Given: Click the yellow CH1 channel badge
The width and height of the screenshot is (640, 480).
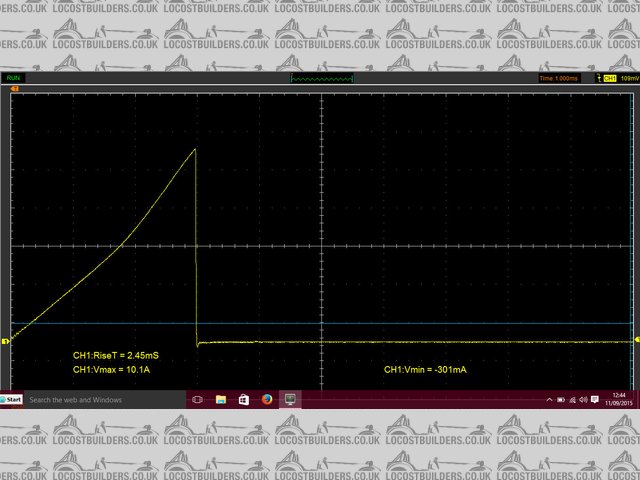Looking at the screenshot, I should (610, 77).
